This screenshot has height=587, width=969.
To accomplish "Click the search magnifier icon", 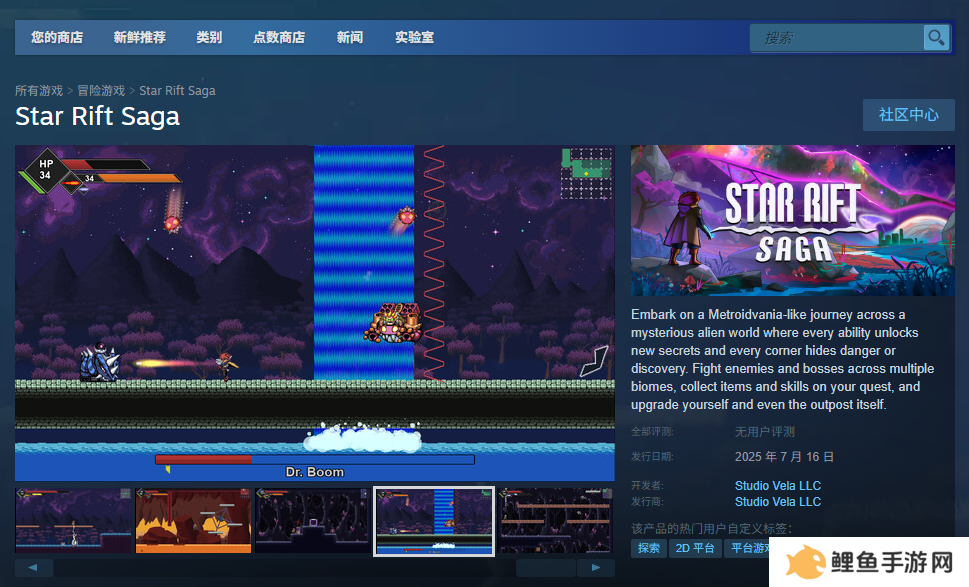I will point(936,38).
